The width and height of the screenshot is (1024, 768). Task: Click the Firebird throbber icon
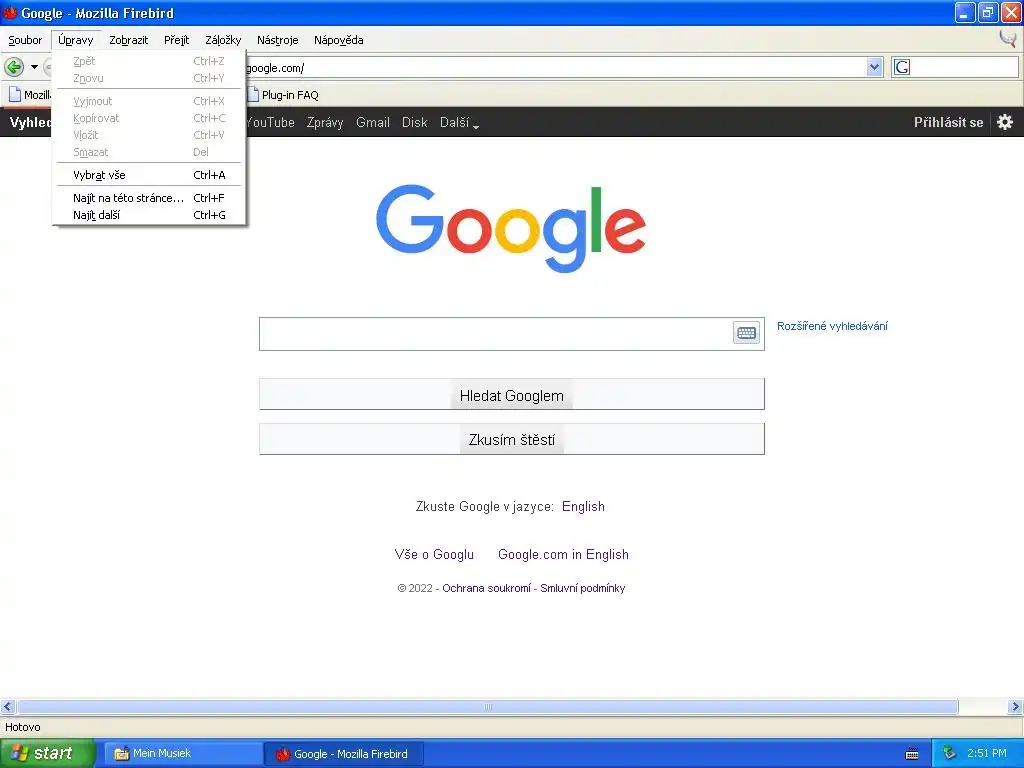point(1008,39)
